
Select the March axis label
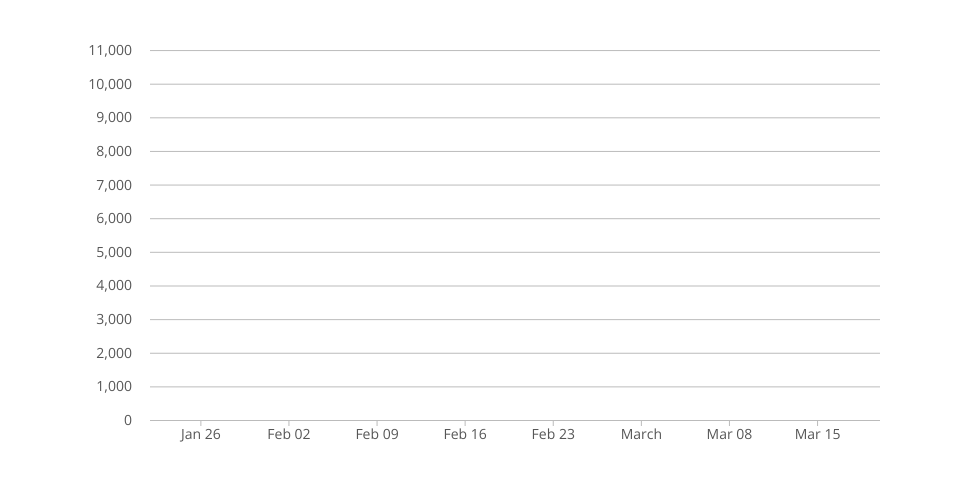[641, 434]
